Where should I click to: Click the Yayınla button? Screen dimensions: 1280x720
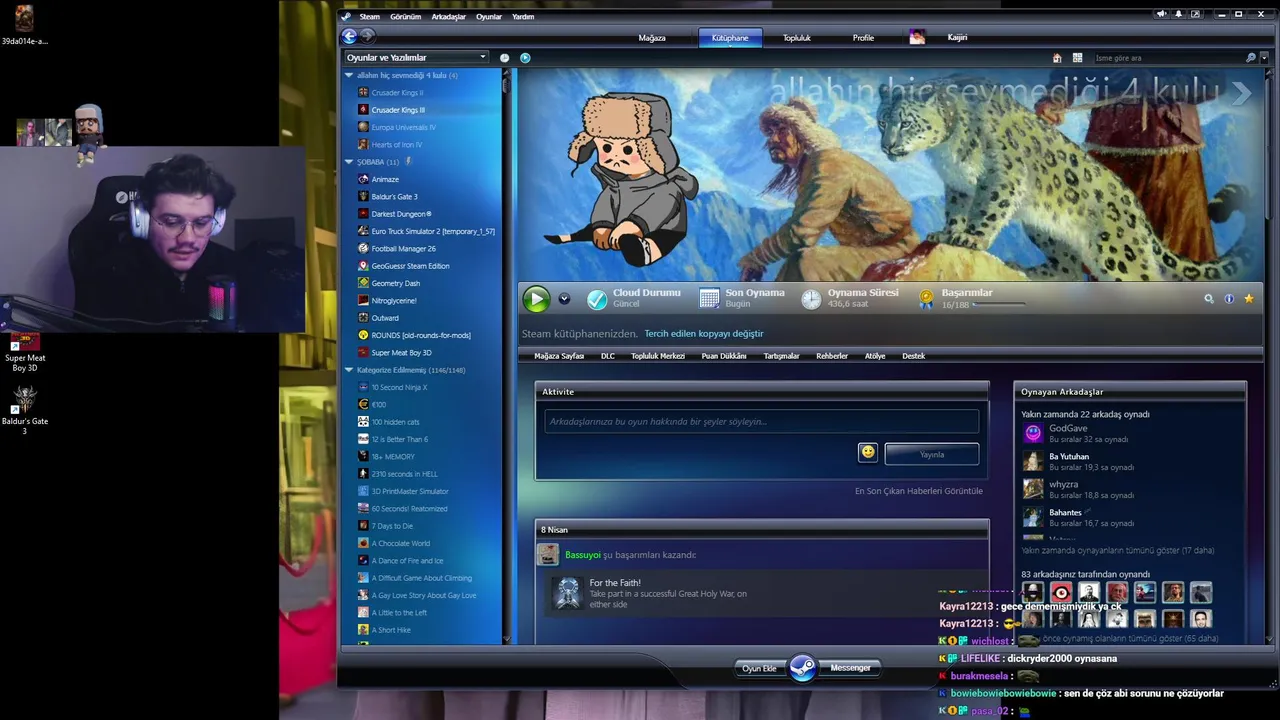tap(931, 454)
